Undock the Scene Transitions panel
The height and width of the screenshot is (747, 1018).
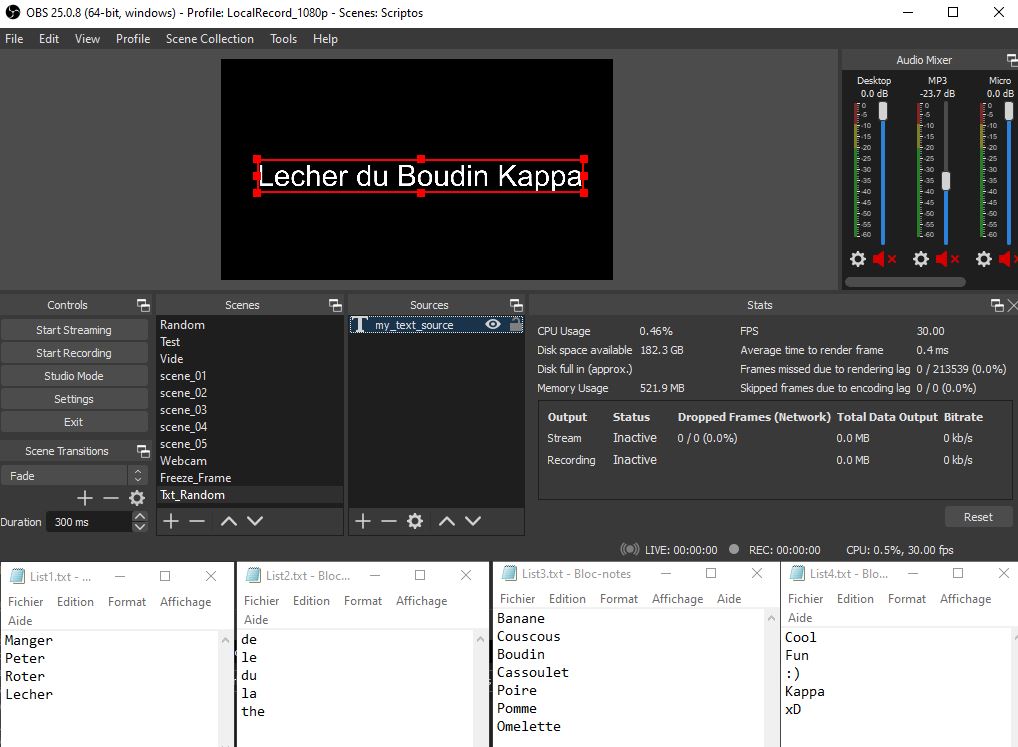tap(143, 451)
